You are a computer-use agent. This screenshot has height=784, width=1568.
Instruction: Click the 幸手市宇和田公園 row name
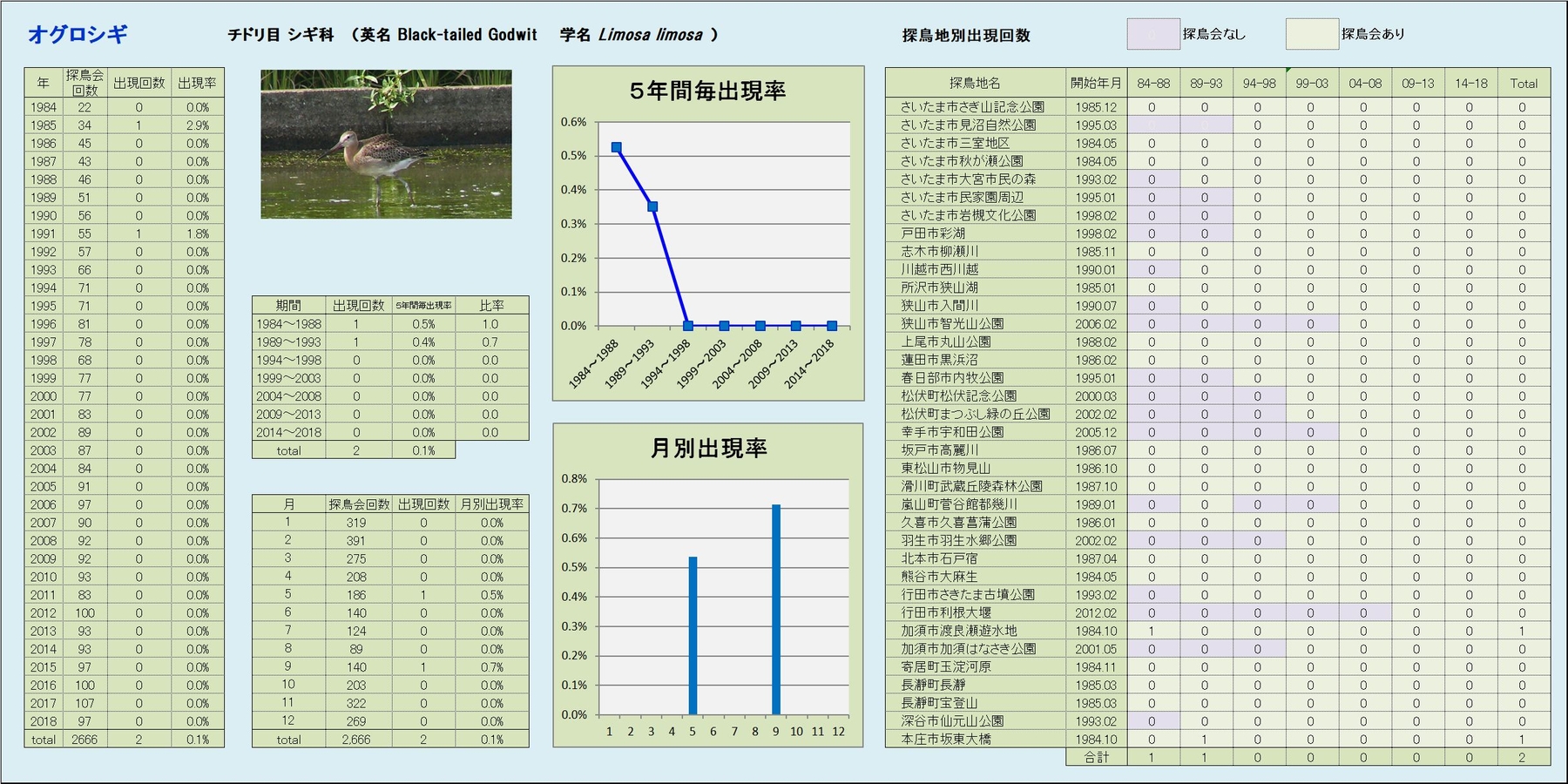point(952,432)
